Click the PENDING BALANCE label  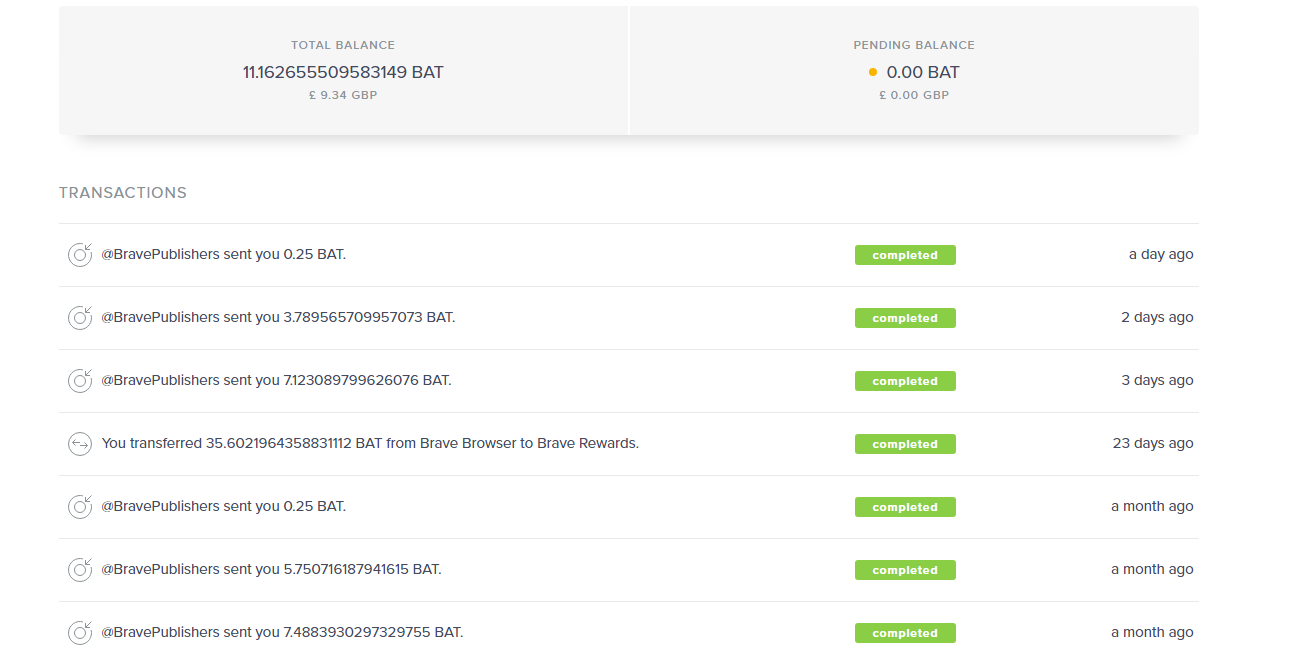914,45
